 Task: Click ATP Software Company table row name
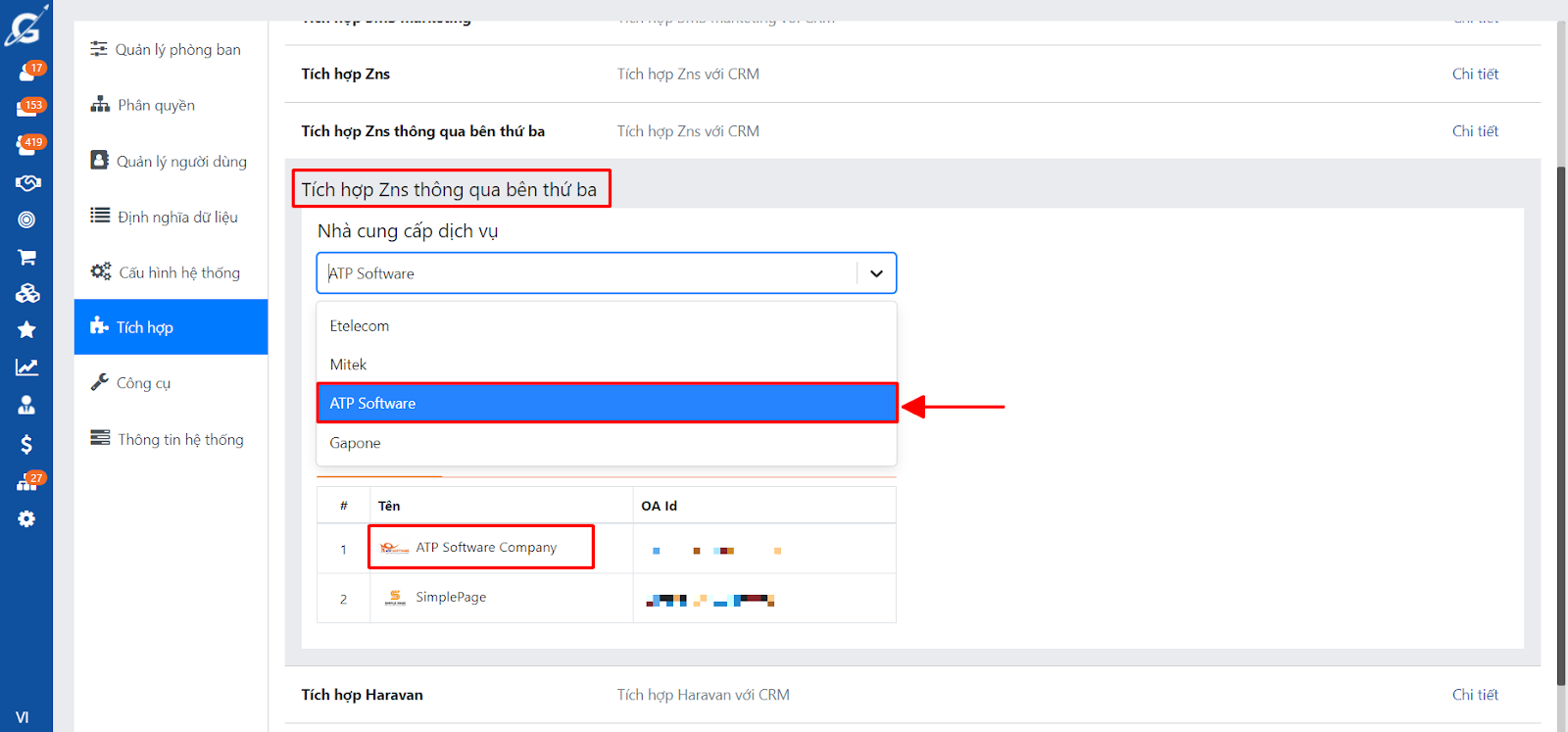pos(486,548)
